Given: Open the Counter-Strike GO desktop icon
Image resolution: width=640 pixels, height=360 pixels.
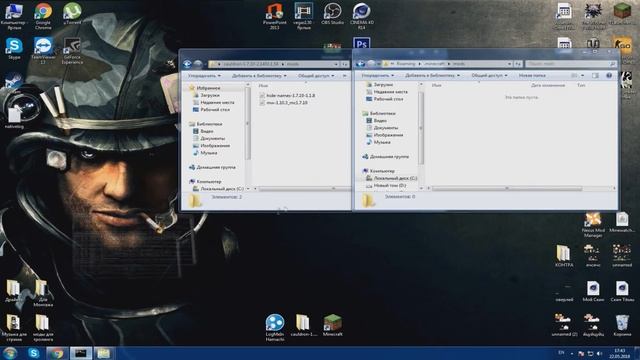Looking at the screenshot, I should (x=622, y=44).
